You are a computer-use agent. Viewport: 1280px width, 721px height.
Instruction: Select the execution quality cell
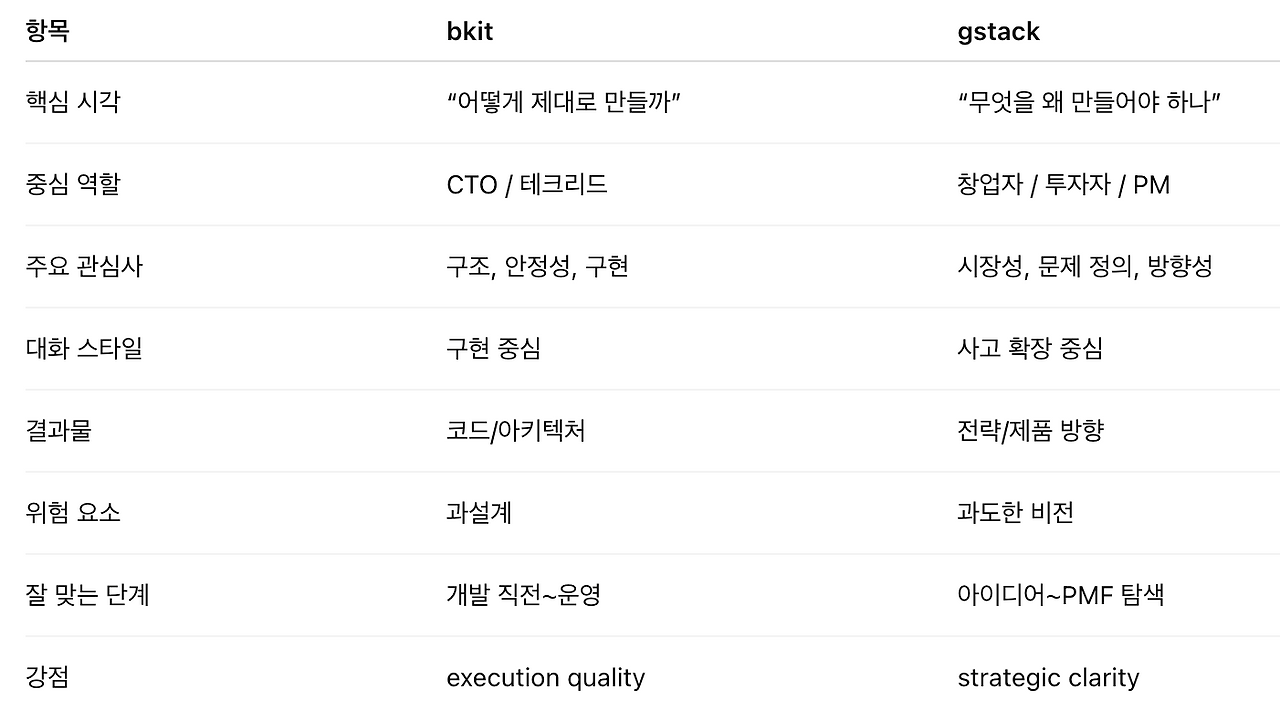[545, 678]
